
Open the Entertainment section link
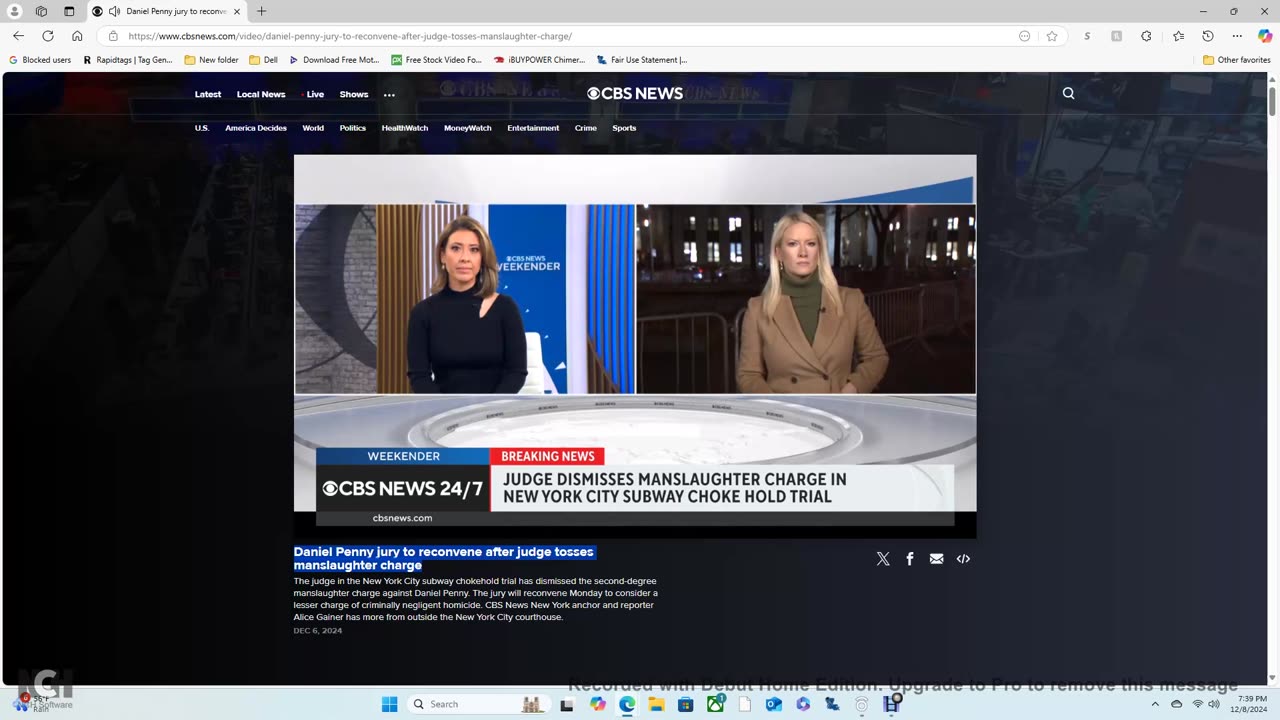coord(533,128)
